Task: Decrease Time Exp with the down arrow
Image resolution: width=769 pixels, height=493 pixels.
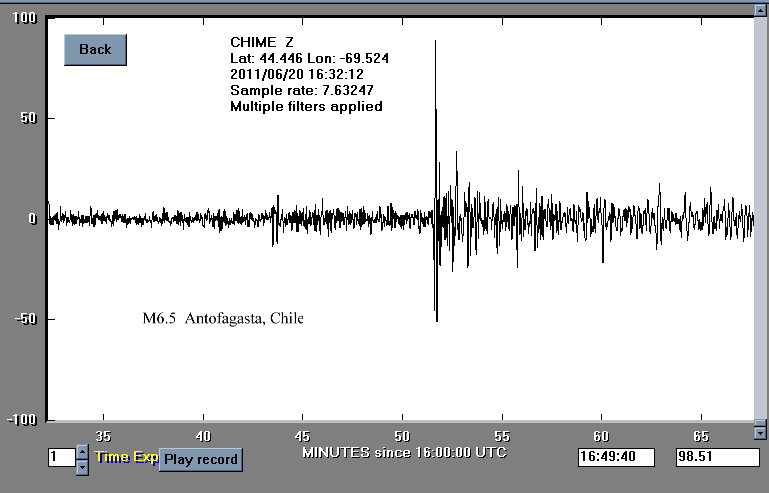Action: coord(82,466)
